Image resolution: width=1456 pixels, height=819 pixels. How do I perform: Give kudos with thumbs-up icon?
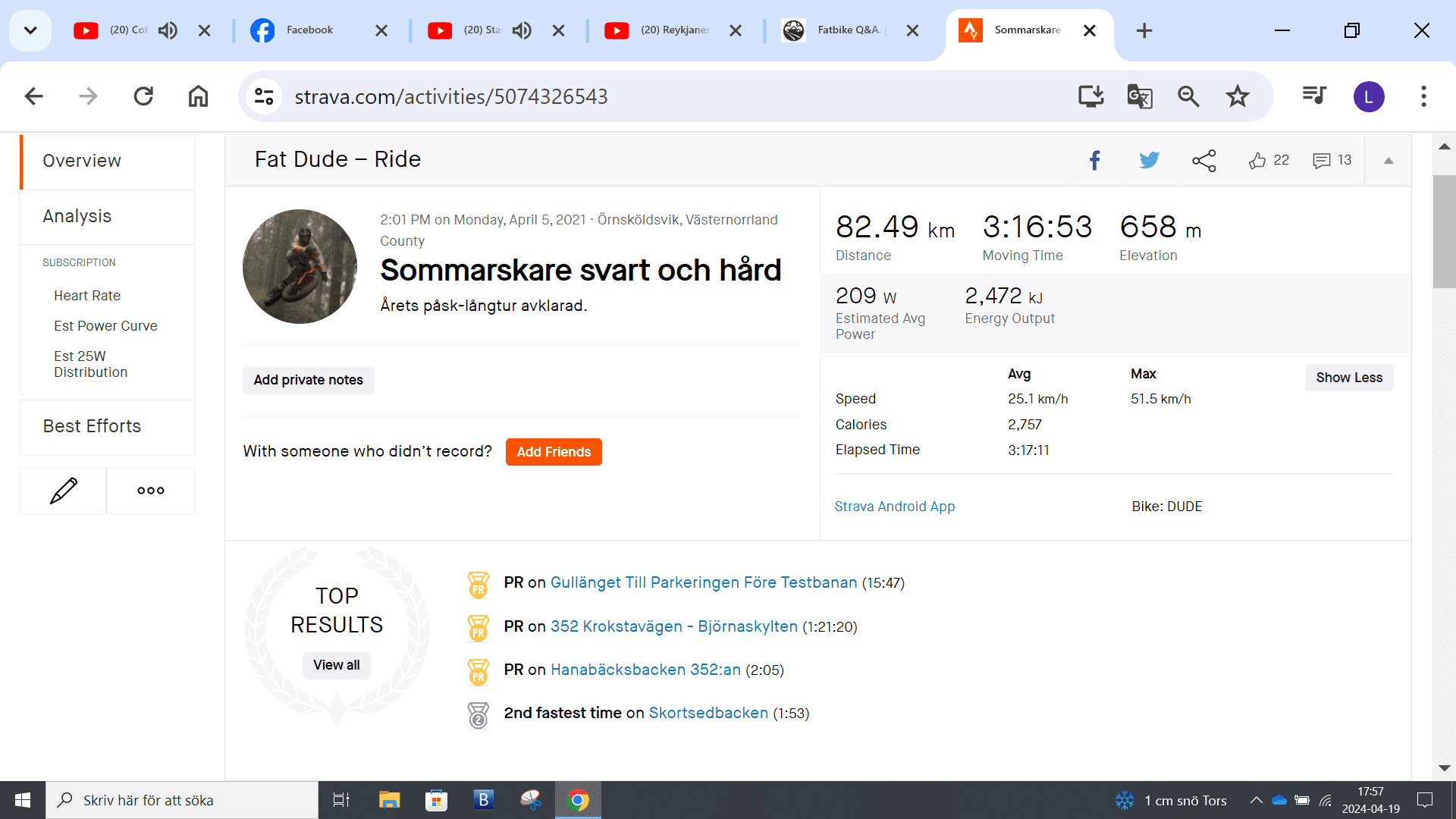(x=1257, y=160)
